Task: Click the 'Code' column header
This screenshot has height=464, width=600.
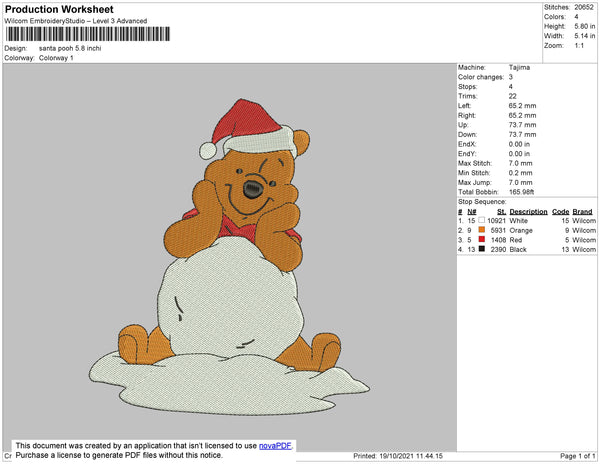Action: click(x=560, y=212)
